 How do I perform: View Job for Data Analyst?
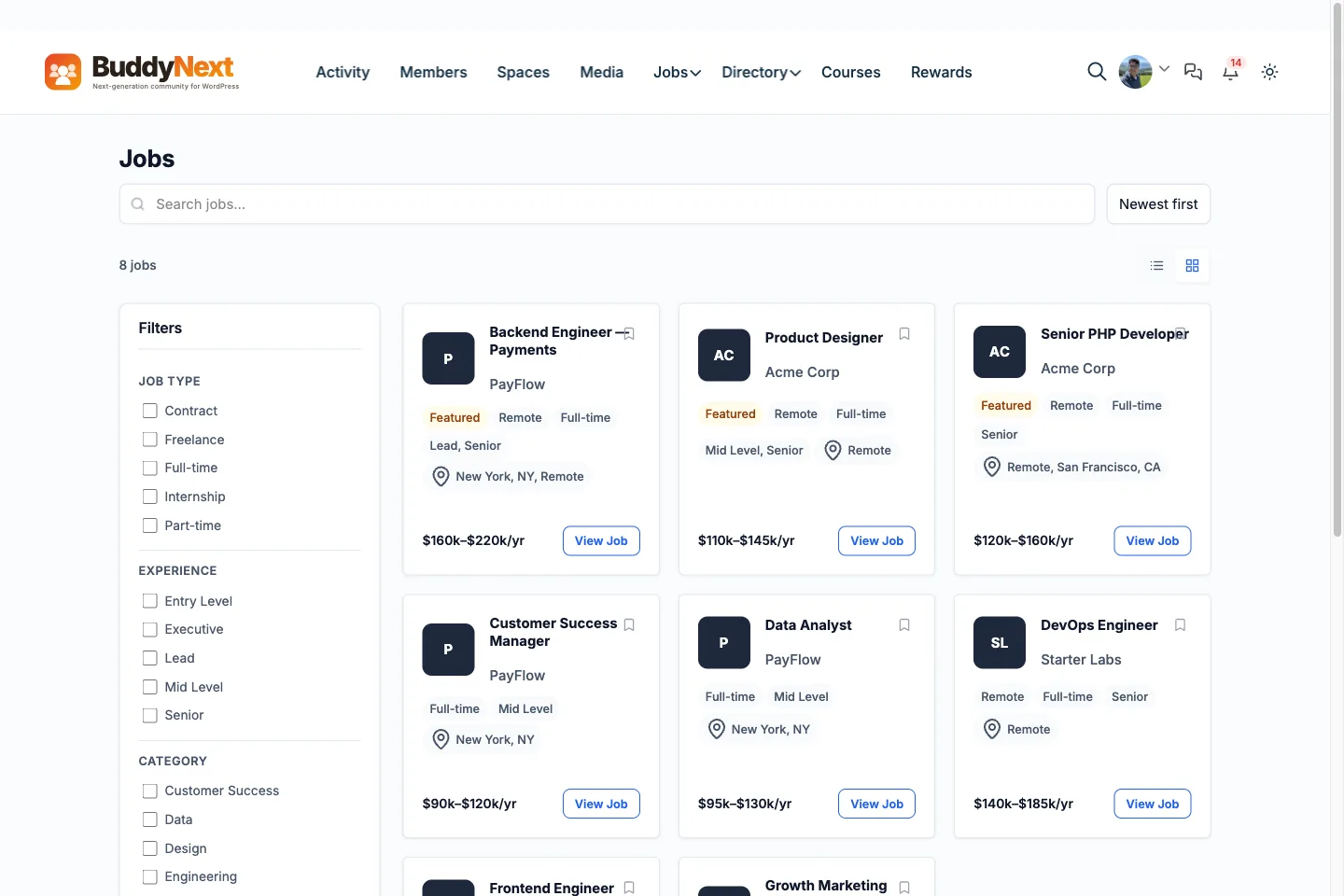tap(876, 804)
